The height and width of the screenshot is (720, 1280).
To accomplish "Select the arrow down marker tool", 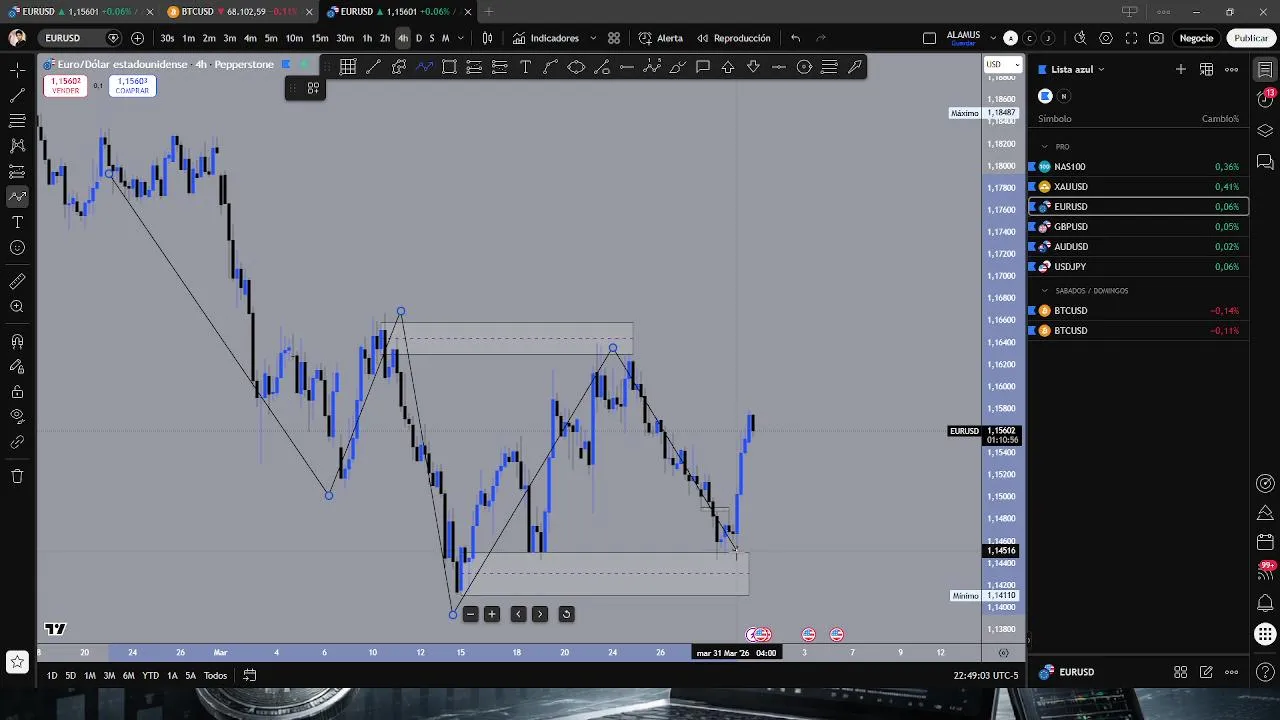I will coord(753,67).
